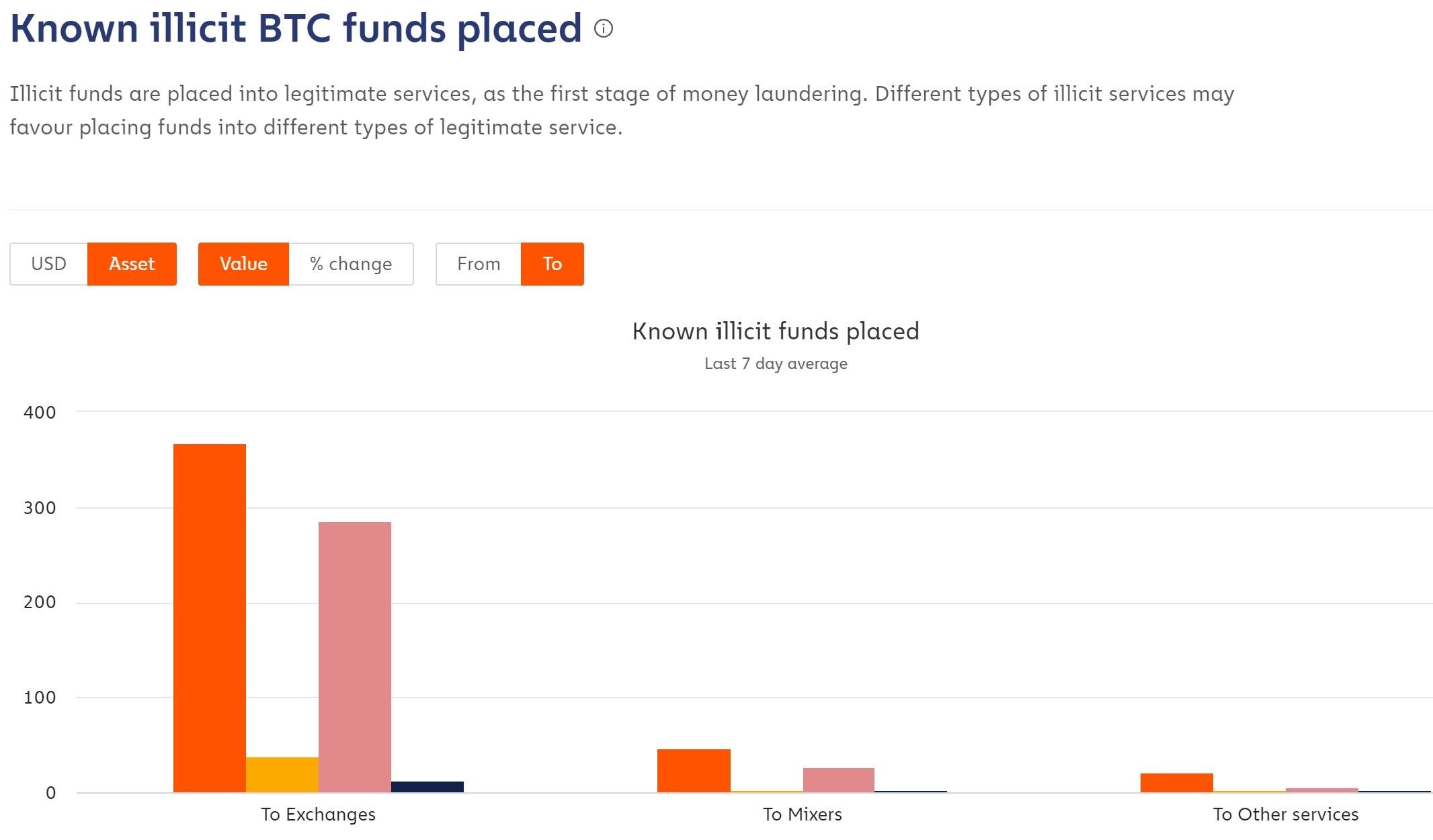Viewport: 1433px width, 840px height.
Task: Select the To direction option
Action: 552,263
